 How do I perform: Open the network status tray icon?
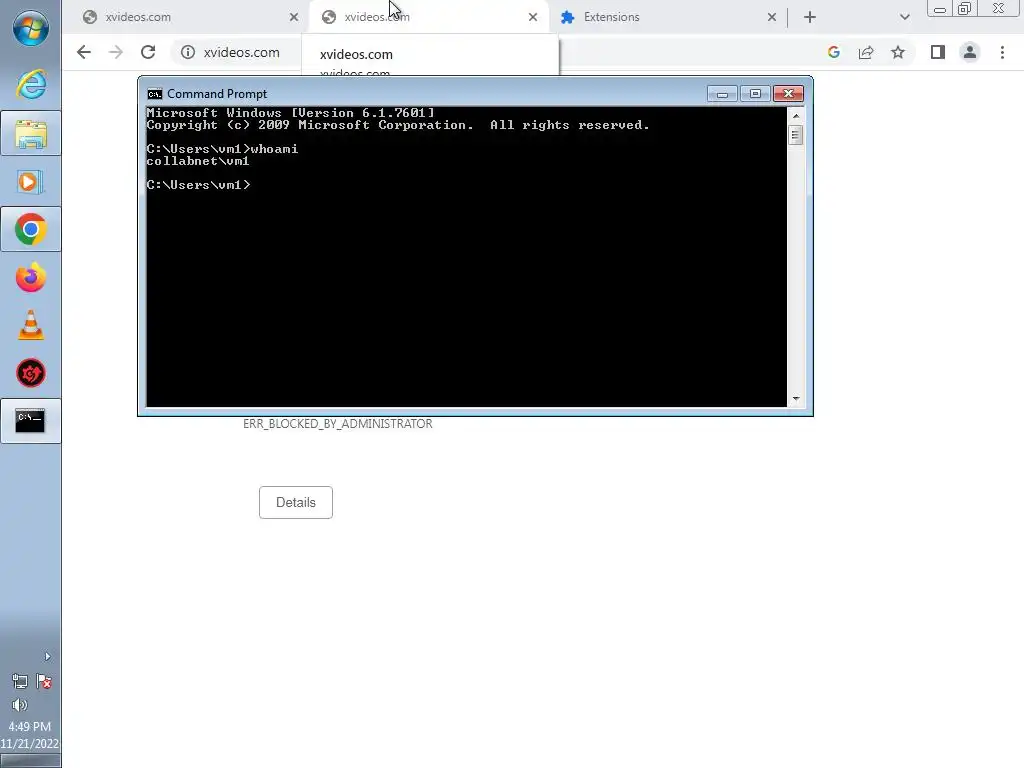20,682
